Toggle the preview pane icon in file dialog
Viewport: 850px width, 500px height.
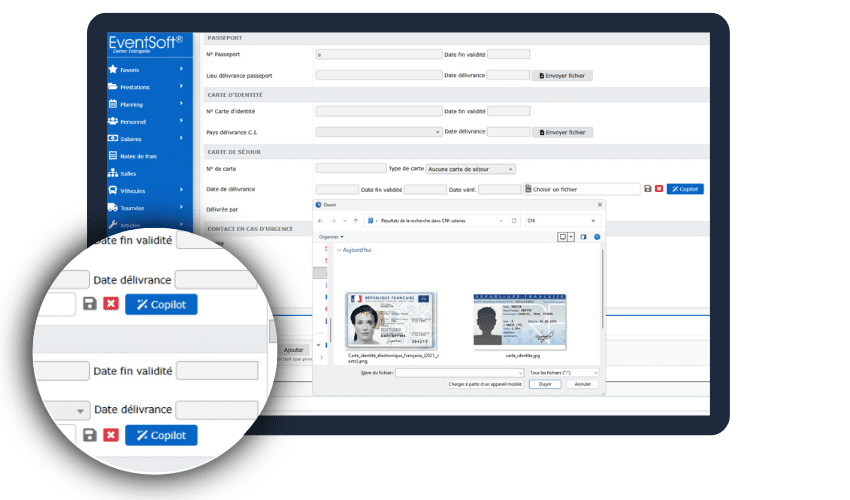[x=583, y=237]
